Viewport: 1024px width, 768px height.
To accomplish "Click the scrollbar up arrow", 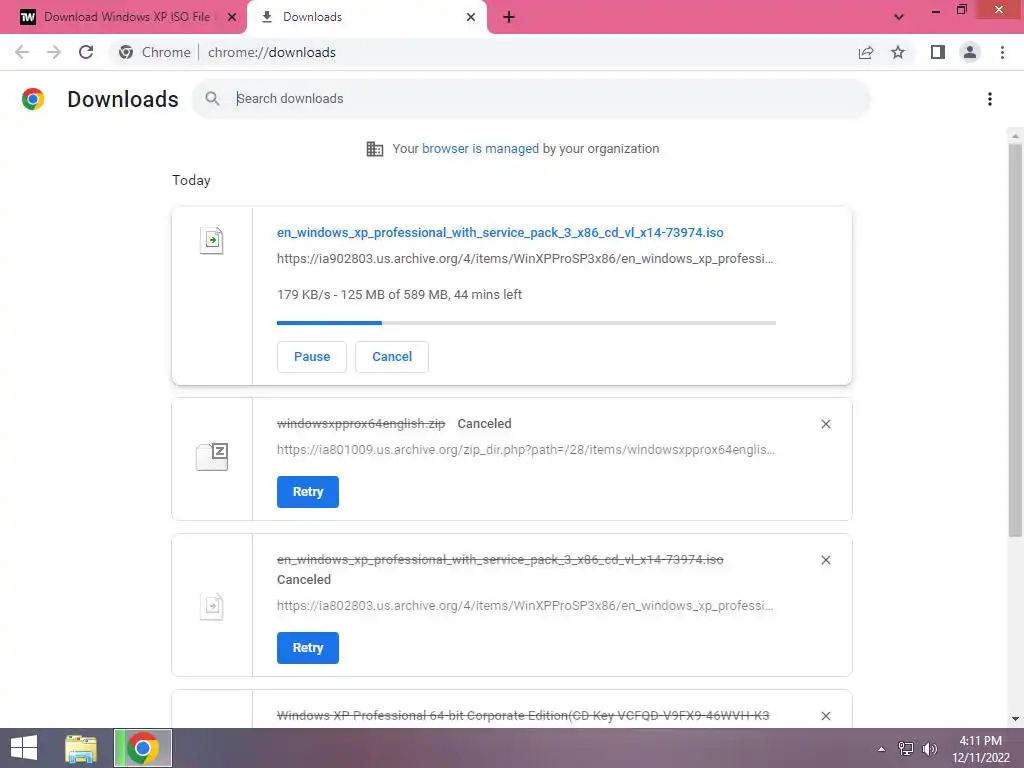I will point(1015,136).
